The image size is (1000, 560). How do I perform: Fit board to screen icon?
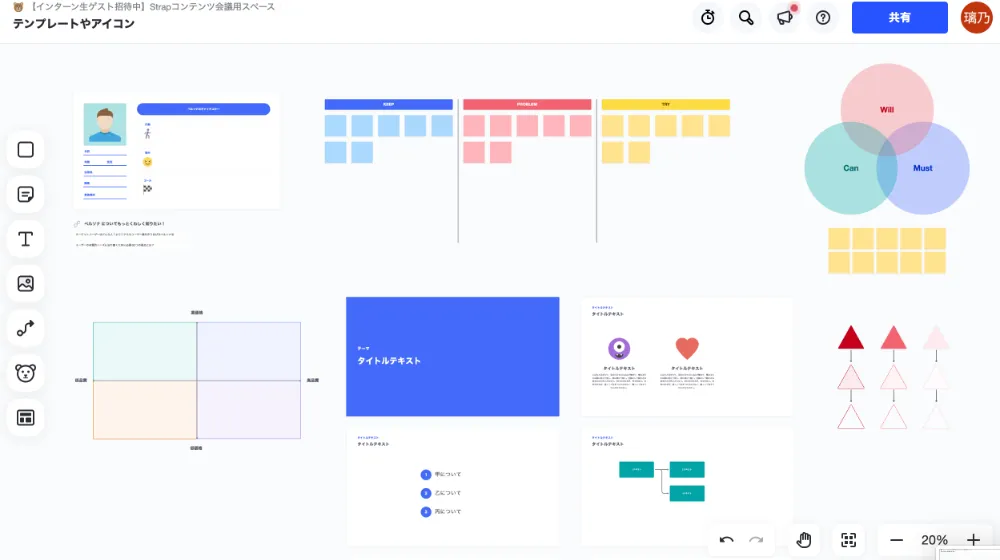pyautogui.click(x=848, y=540)
